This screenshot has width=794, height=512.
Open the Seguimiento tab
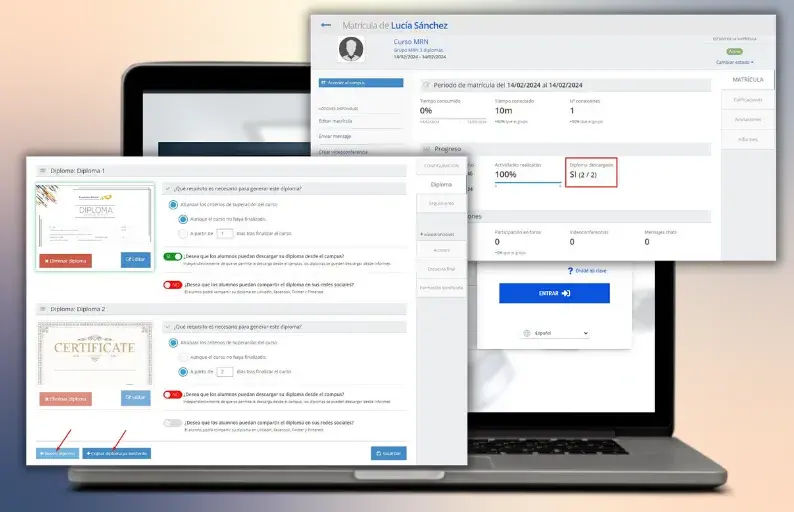[441, 204]
